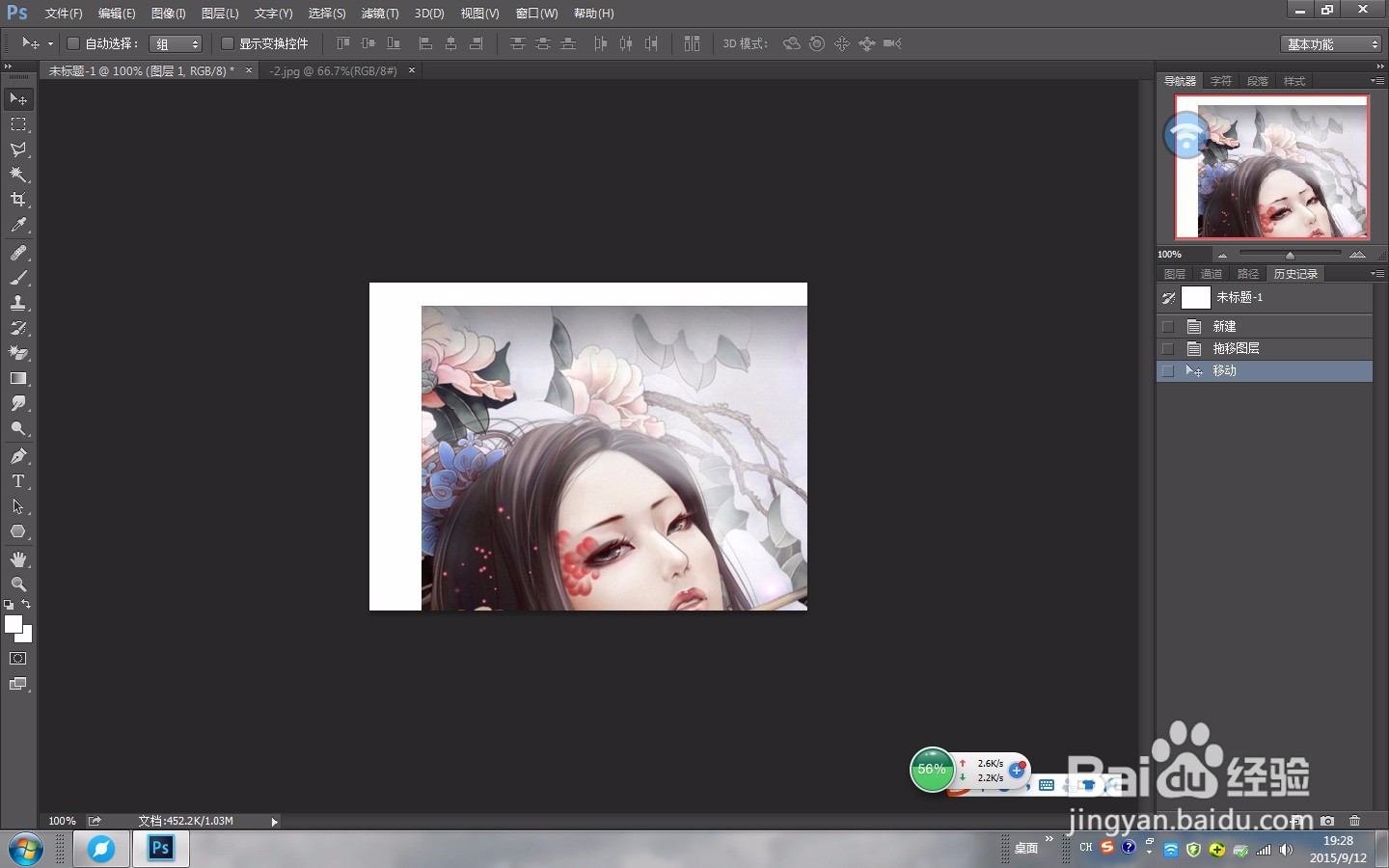
Task: Select the Magic Wand tool
Action: 18,175
